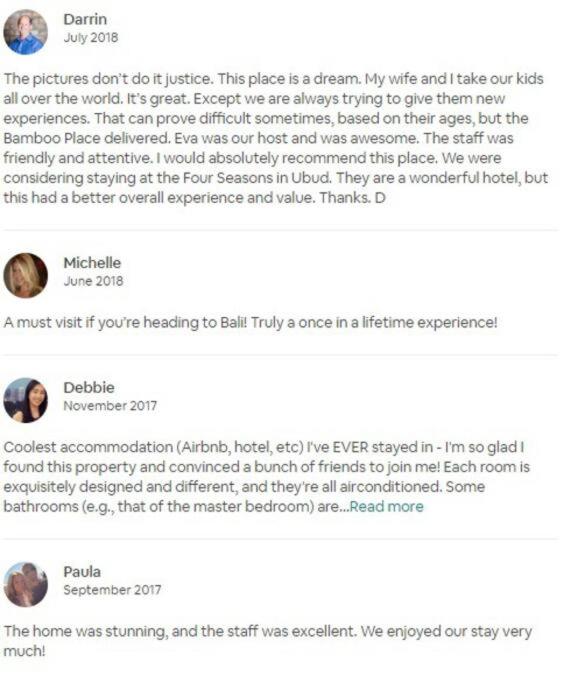Click Darrin's review text about Bamboo Place
The image size is (578, 683).
tap(275, 138)
